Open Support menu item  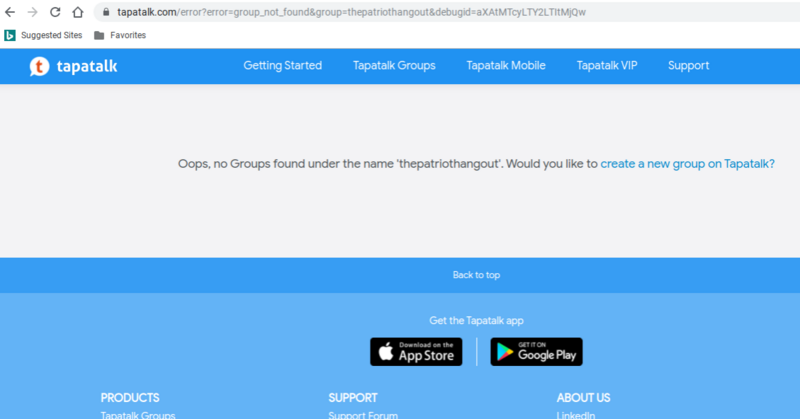[688, 66]
